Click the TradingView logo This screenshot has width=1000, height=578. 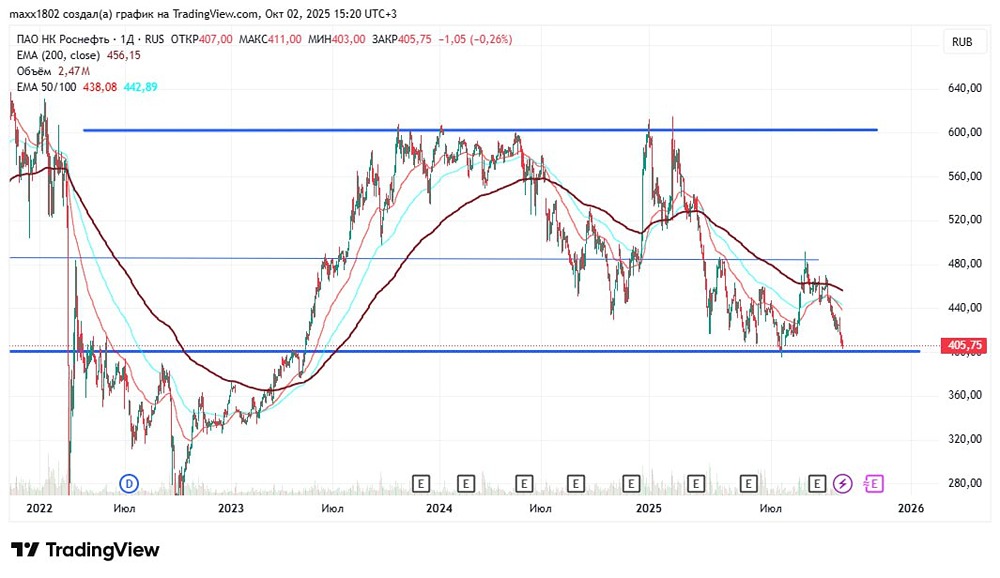(85, 549)
